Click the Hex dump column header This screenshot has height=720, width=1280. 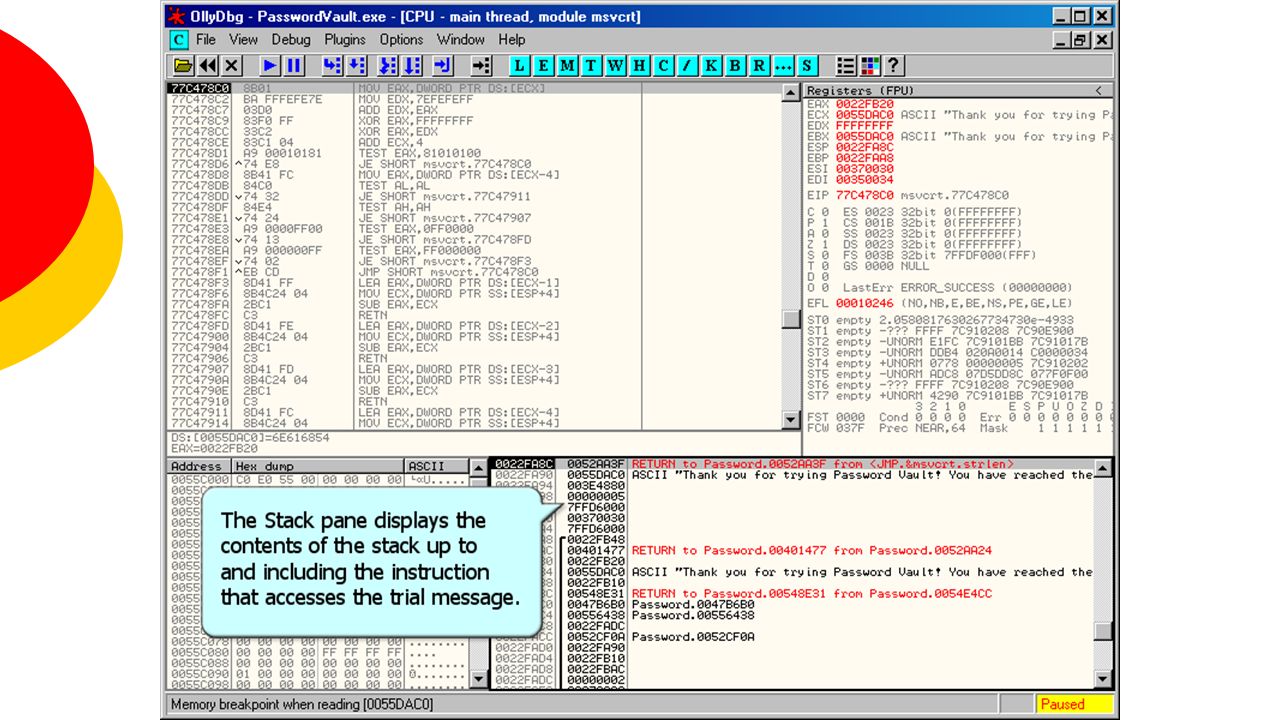(x=318, y=466)
